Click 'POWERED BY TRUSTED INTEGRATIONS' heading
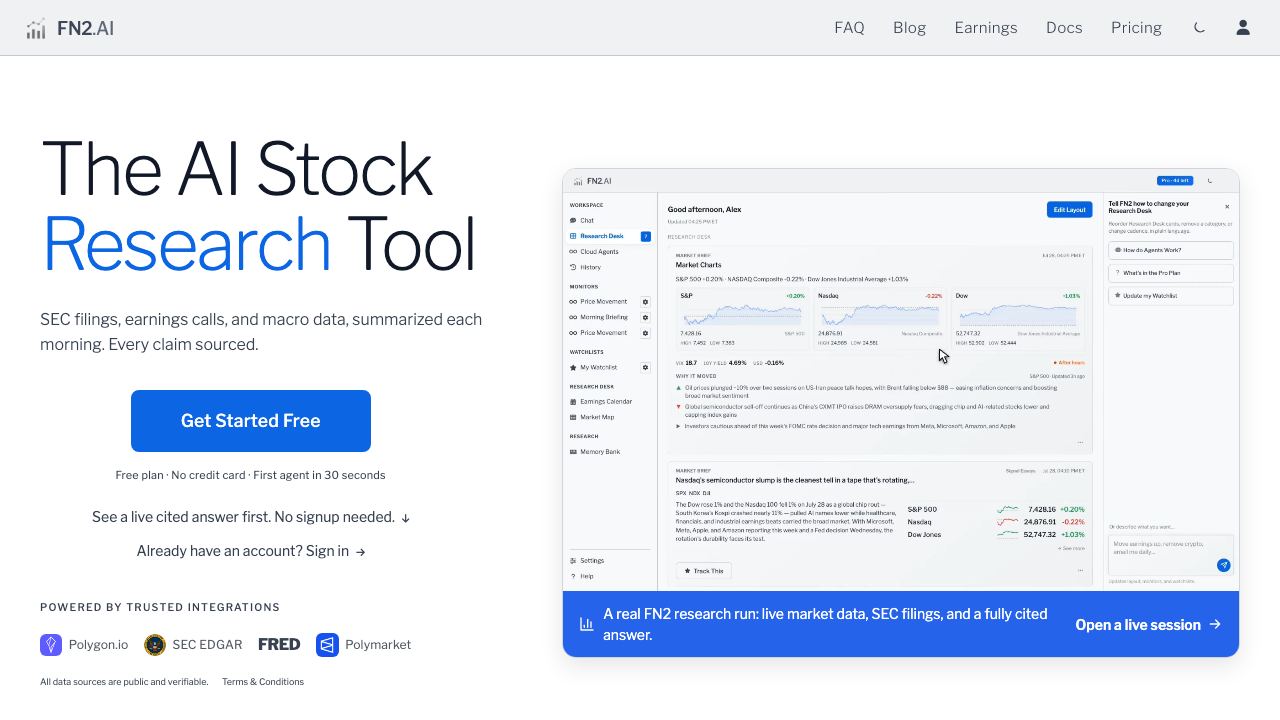This screenshot has width=1280, height=720. click(160, 607)
